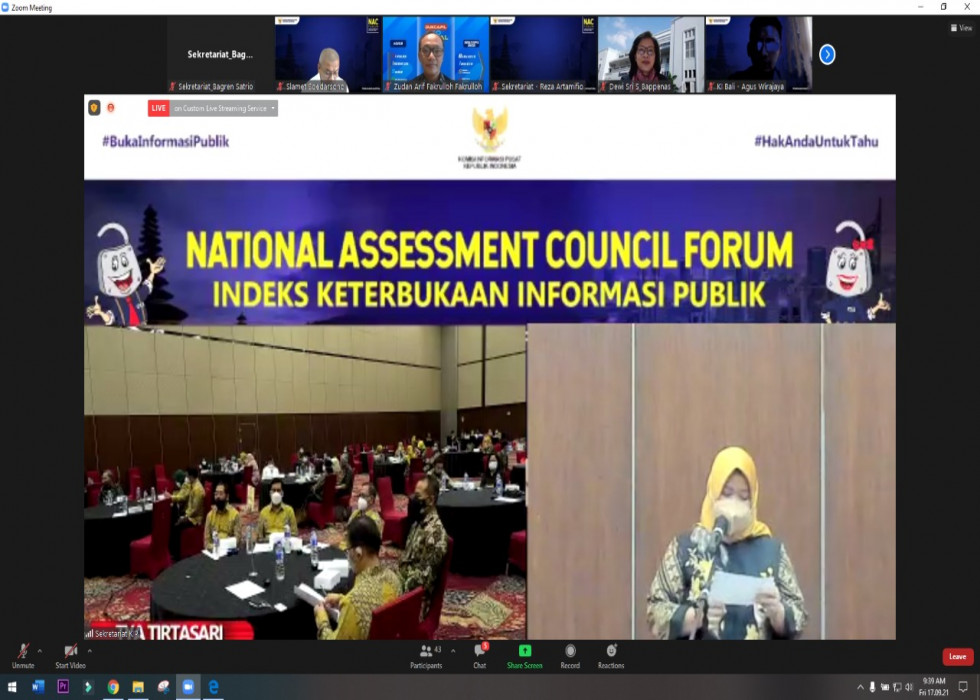Image resolution: width=980 pixels, height=700 pixels.
Task: Click the red LIVE indicator badge
Action: [x=158, y=108]
